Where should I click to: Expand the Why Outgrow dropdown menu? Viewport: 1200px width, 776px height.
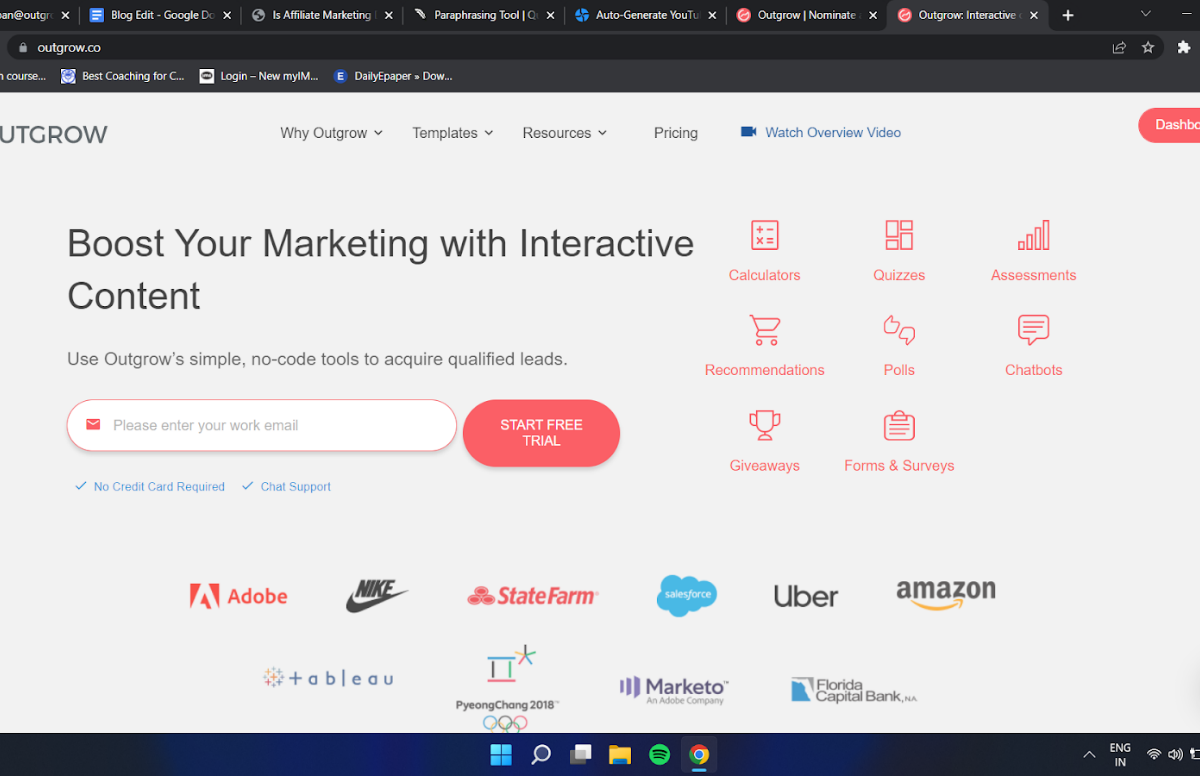coord(331,133)
